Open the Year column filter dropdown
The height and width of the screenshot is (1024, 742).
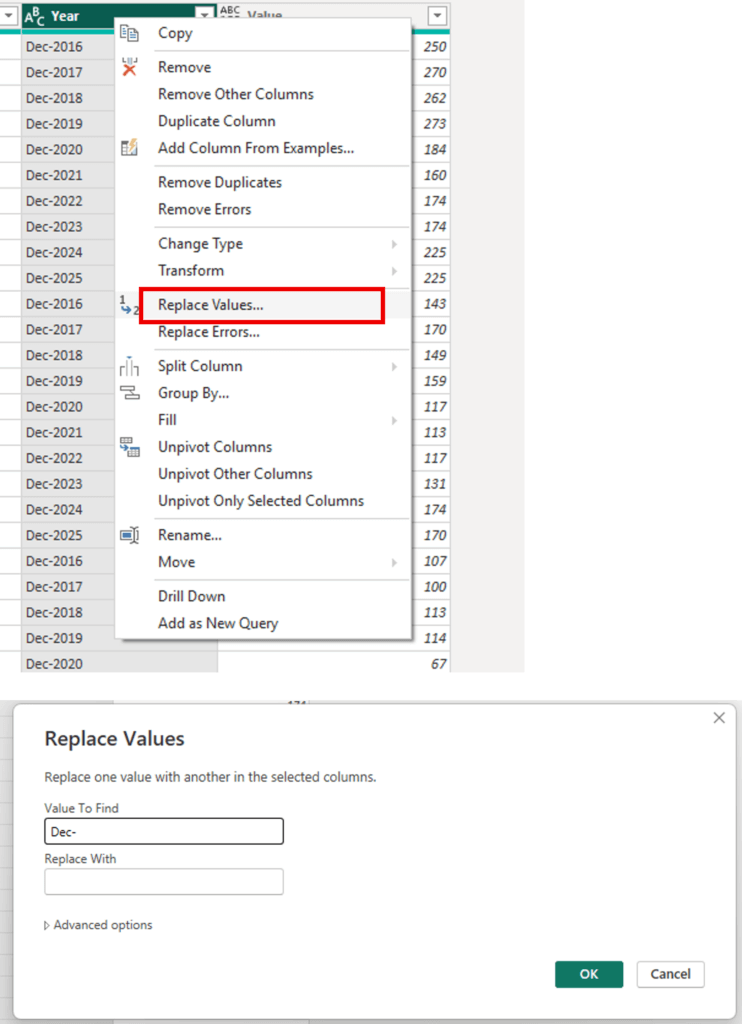click(x=205, y=16)
